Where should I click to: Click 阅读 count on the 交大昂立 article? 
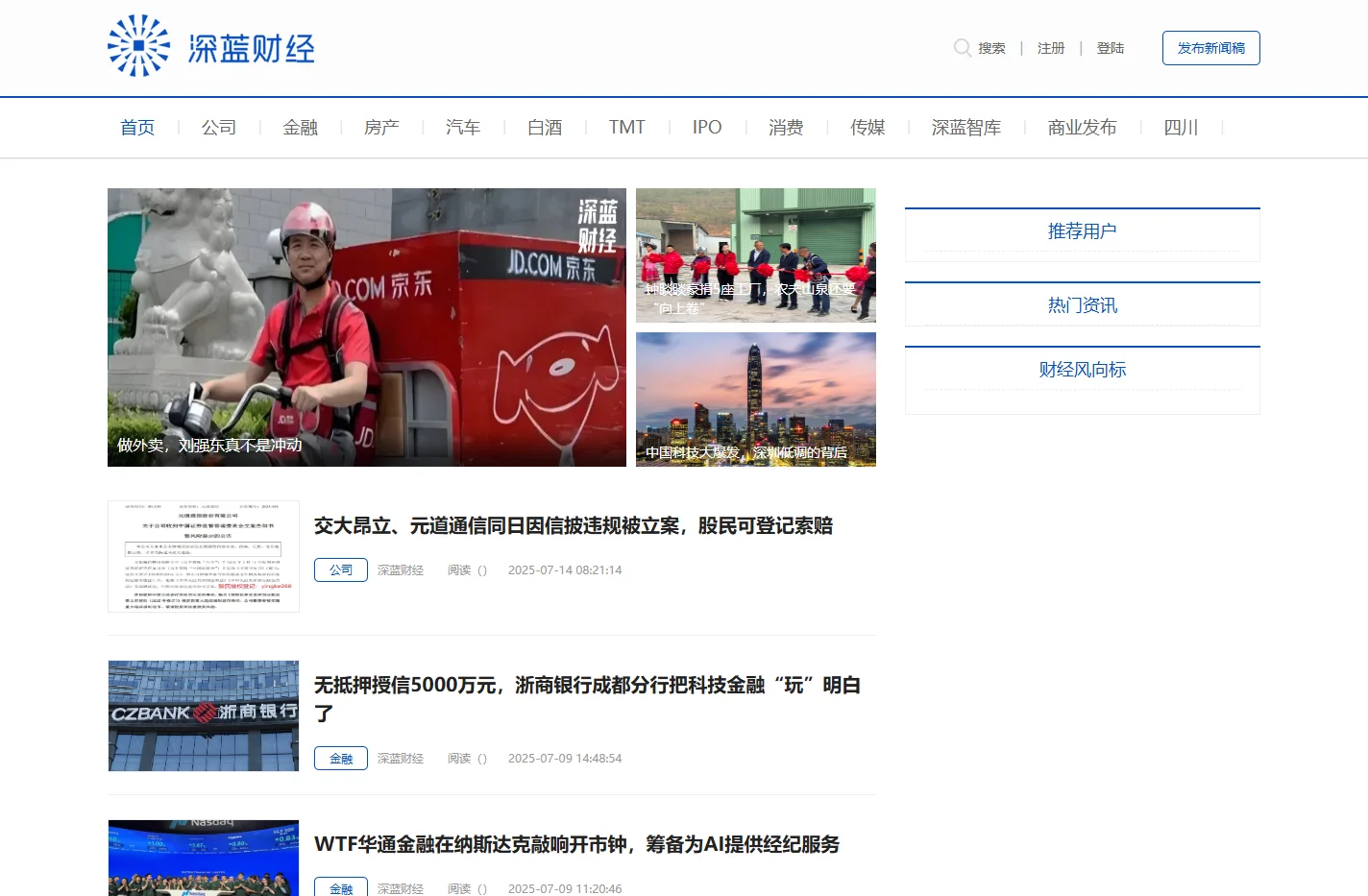pos(467,570)
